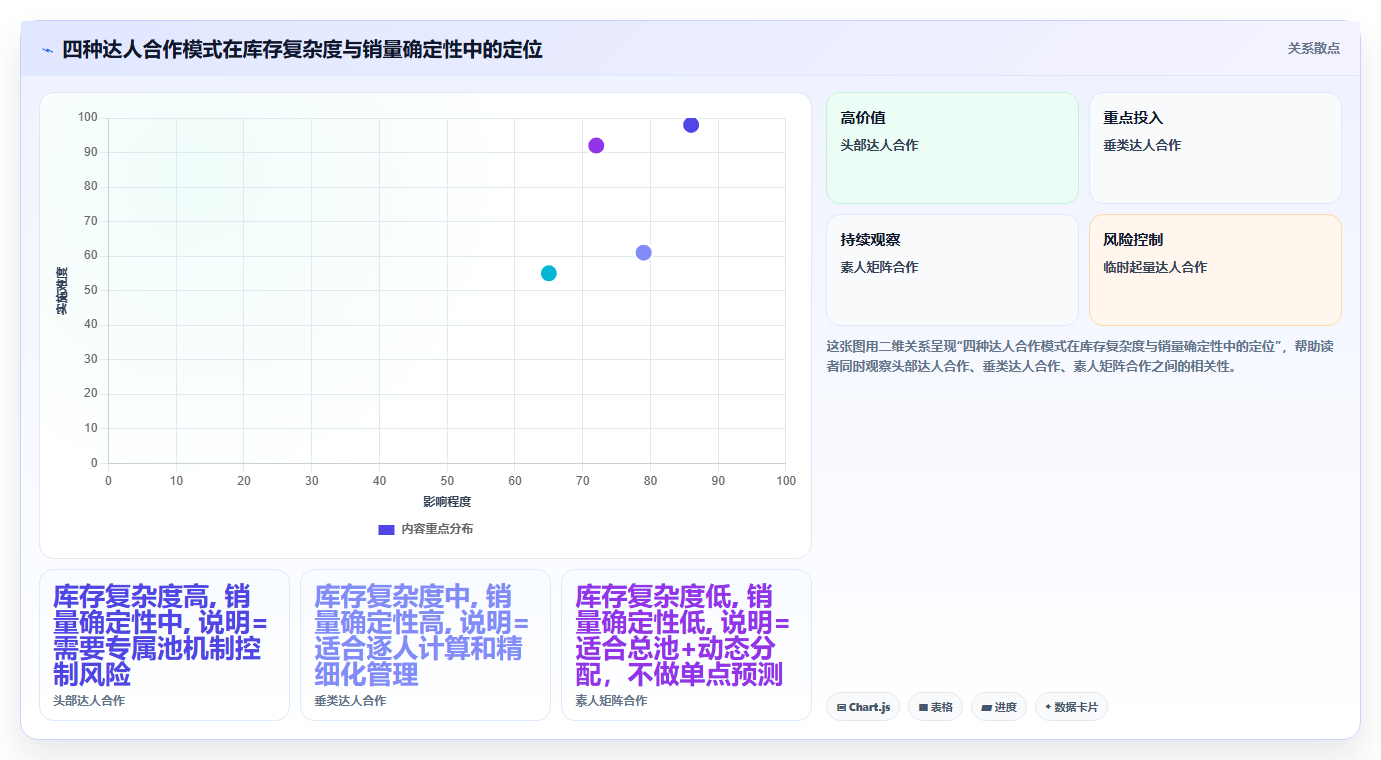1381x760 pixels.
Task: Click the 头部达人合作 text in 高价值 card
Action: [x=879, y=145]
